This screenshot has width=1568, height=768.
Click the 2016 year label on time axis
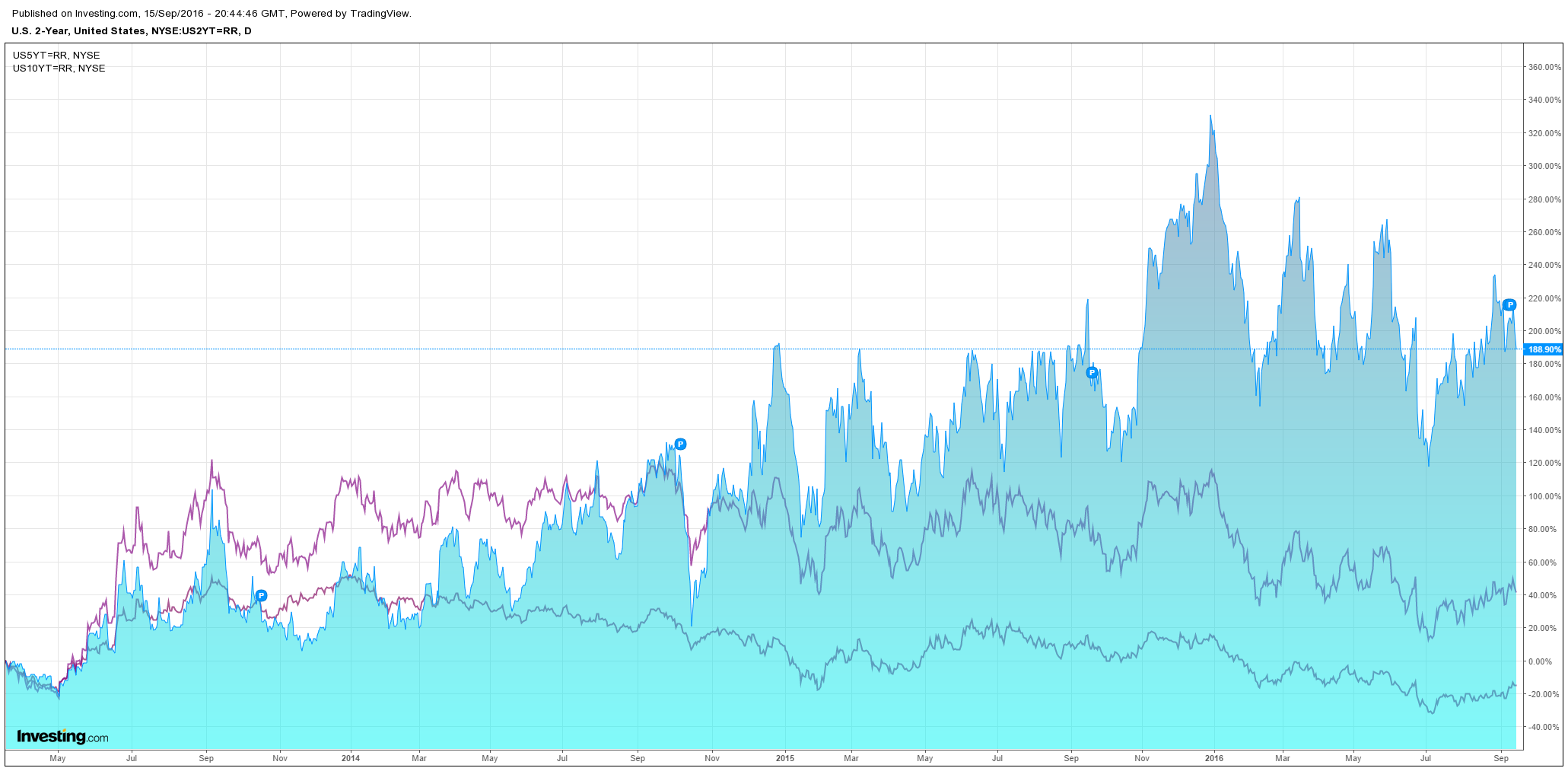click(x=1214, y=758)
